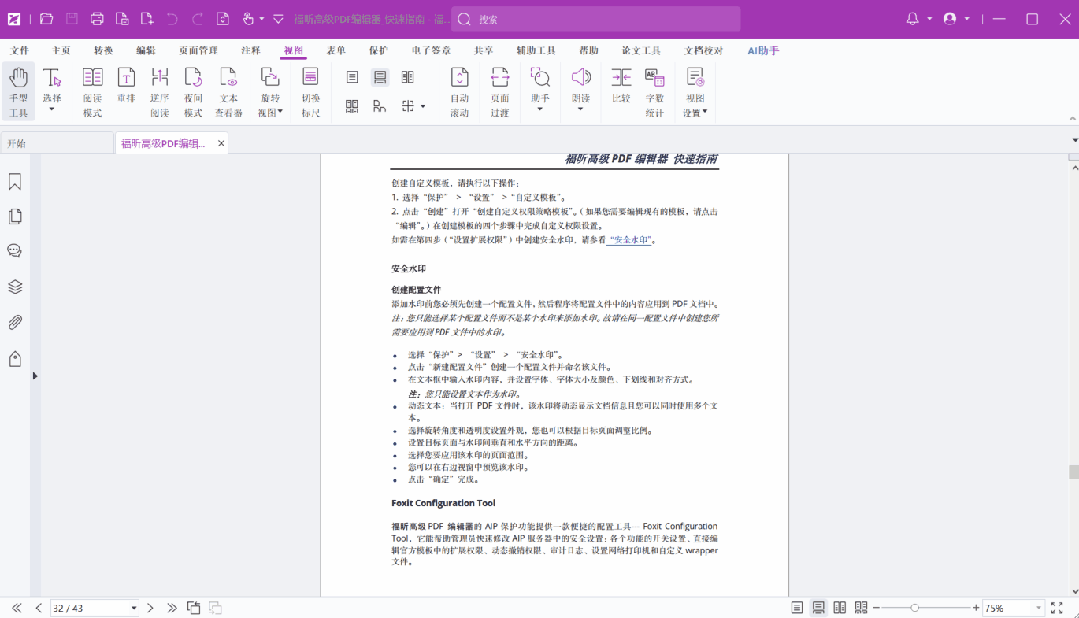
Task: Open the 文本查看器 text viewer
Action: [228, 92]
